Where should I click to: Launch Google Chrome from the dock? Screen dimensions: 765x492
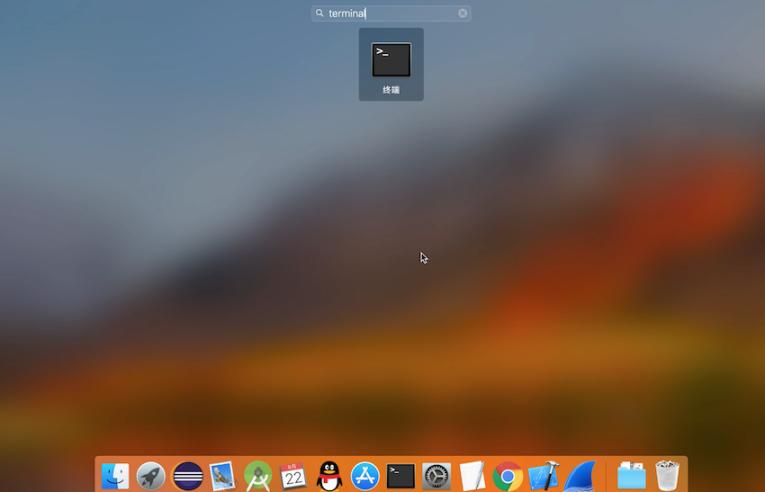point(508,475)
